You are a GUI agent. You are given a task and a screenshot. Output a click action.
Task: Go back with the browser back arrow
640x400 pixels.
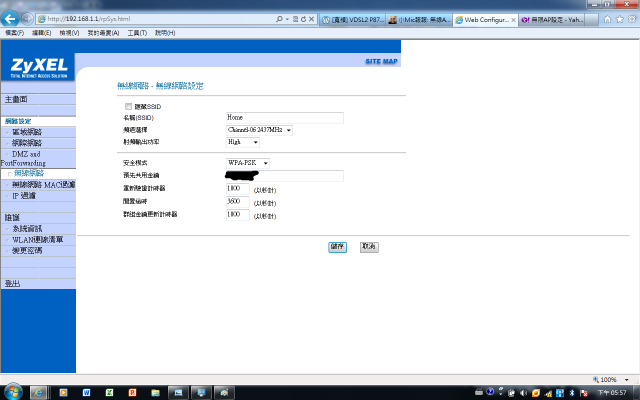click(10, 19)
